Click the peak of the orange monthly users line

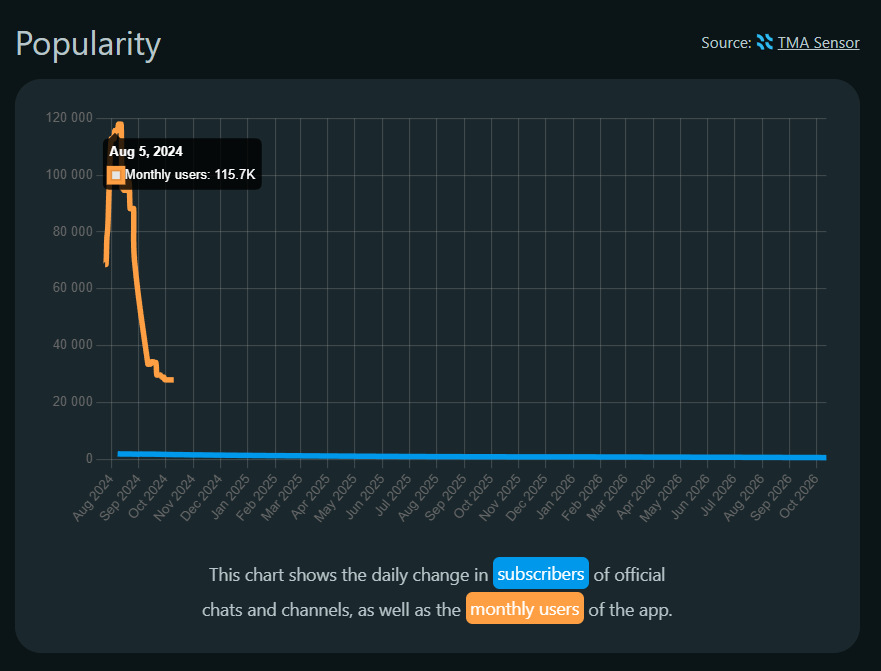point(120,124)
